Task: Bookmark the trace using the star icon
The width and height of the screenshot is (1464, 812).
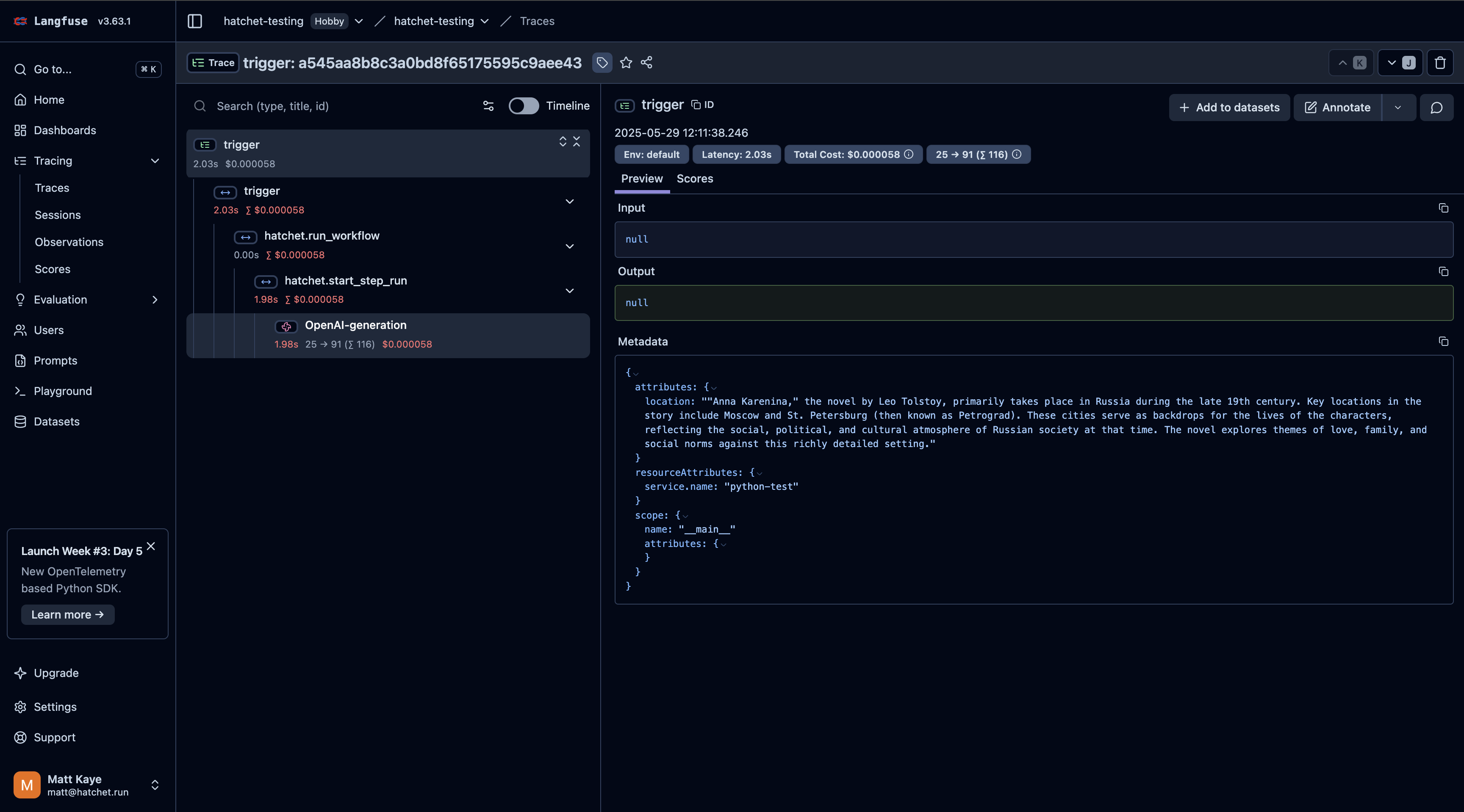Action: (625, 63)
